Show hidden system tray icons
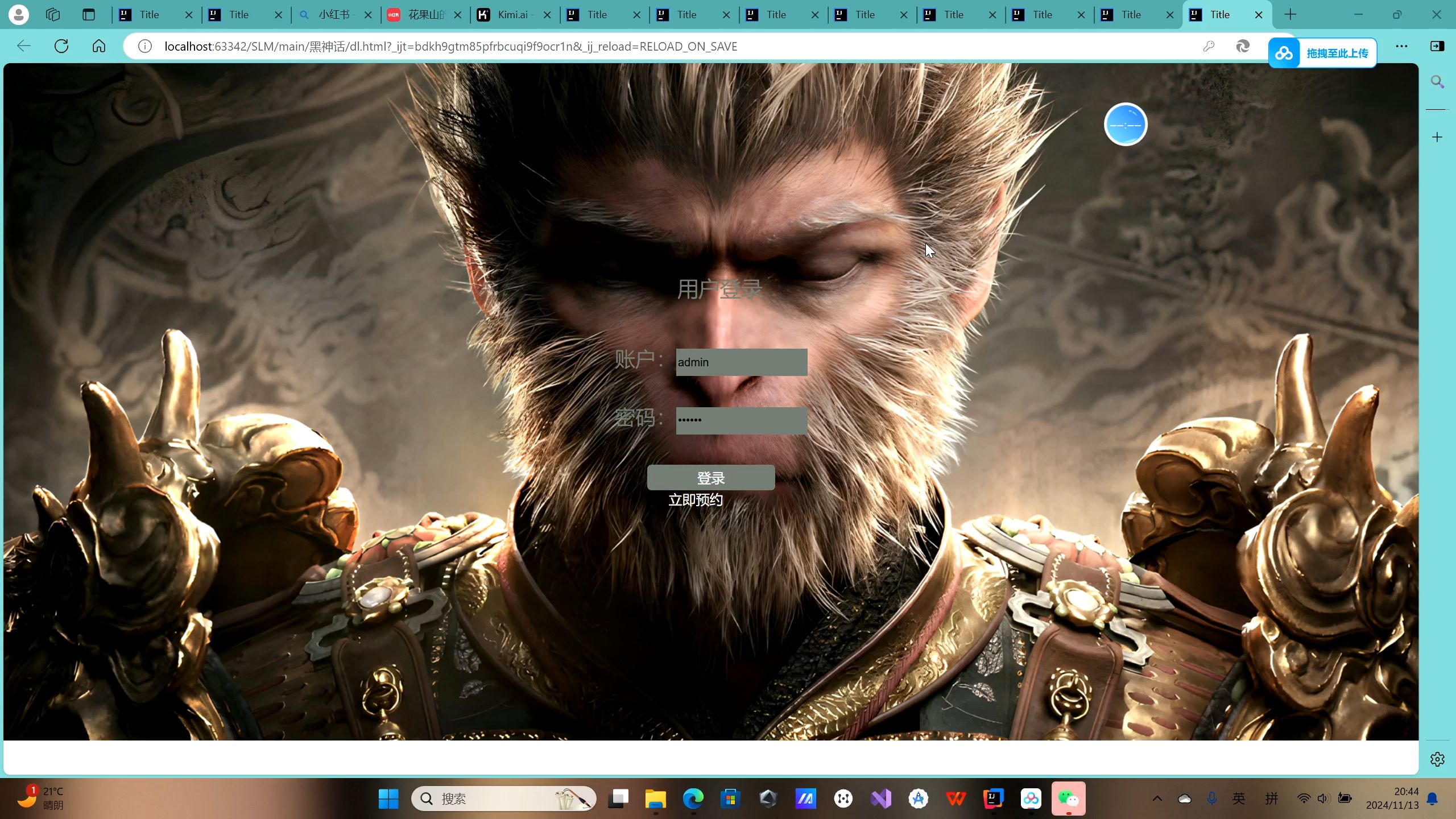This screenshot has width=1456, height=819. 1157,799
